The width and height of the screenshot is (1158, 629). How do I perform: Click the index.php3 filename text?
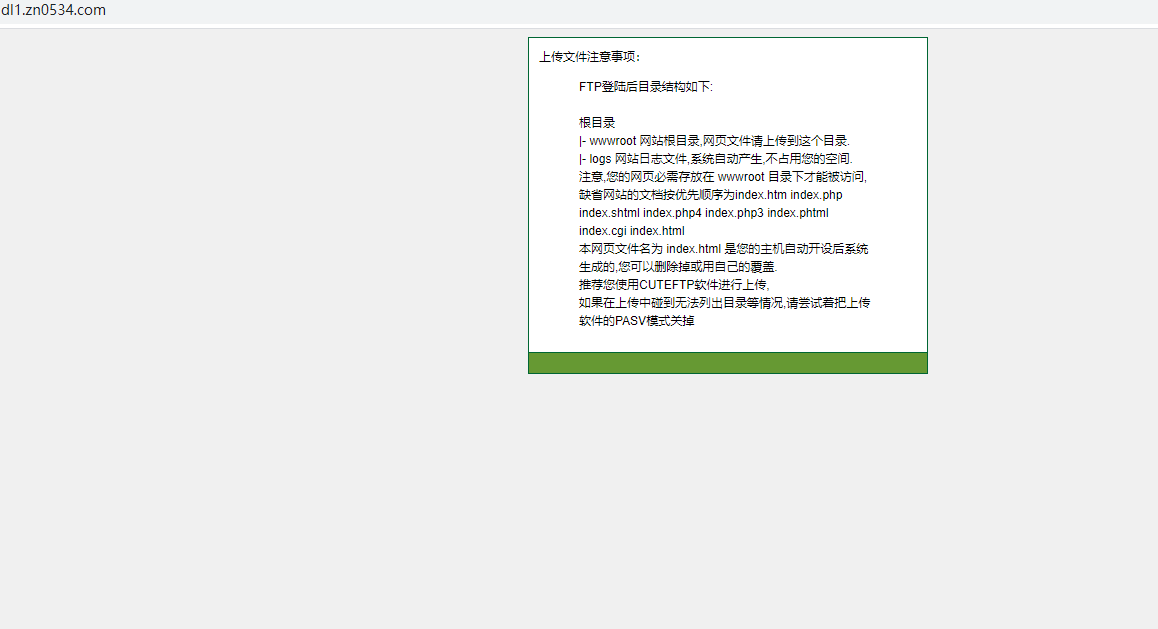(x=734, y=213)
